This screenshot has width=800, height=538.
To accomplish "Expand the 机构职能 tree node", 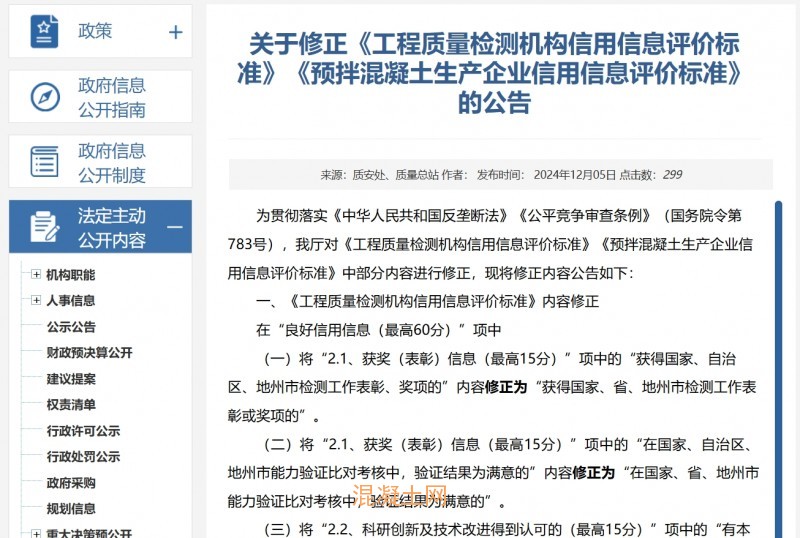I will click(36, 275).
